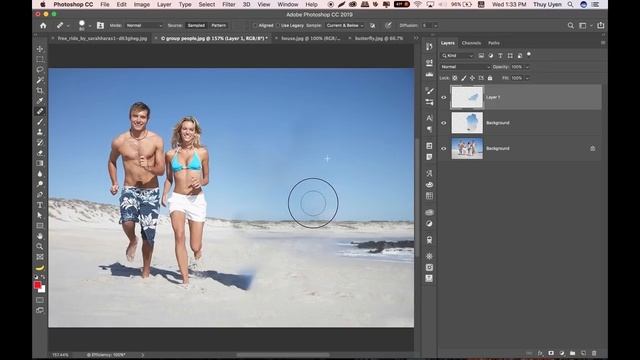Set Source to Pattern
The image size is (640, 360).
tap(218, 25)
